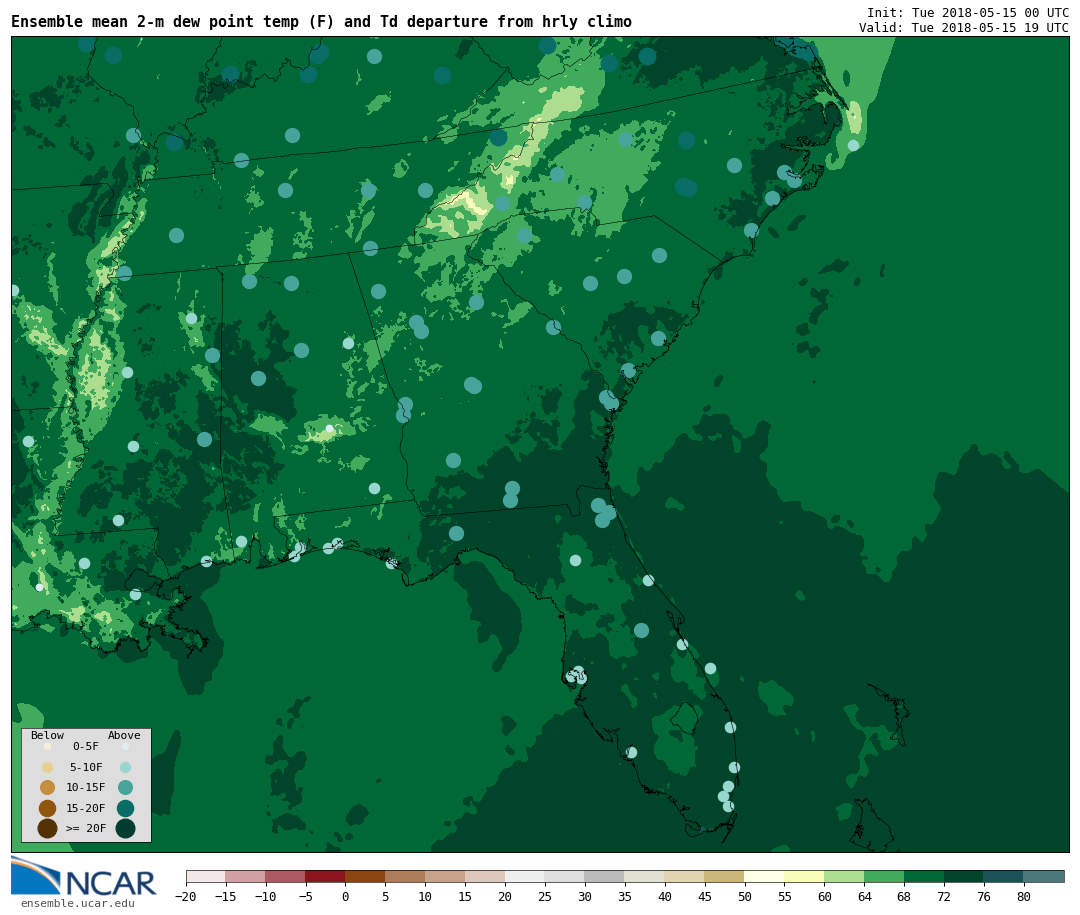Image resolution: width=1080 pixels, height=915 pixels.
Task: Click the '-20' colorbar tick label
Action: coord(186,896)
